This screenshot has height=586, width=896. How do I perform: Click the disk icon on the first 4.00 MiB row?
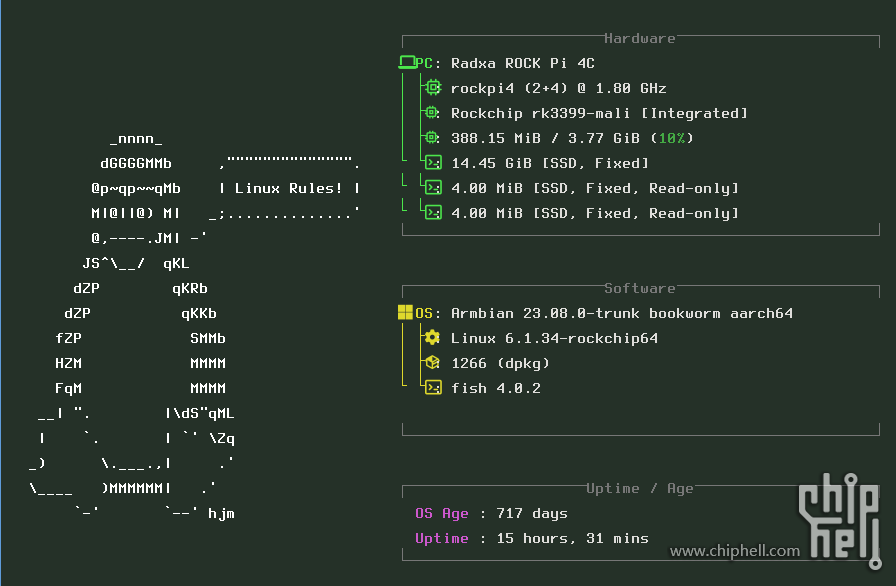click(433, 188)
